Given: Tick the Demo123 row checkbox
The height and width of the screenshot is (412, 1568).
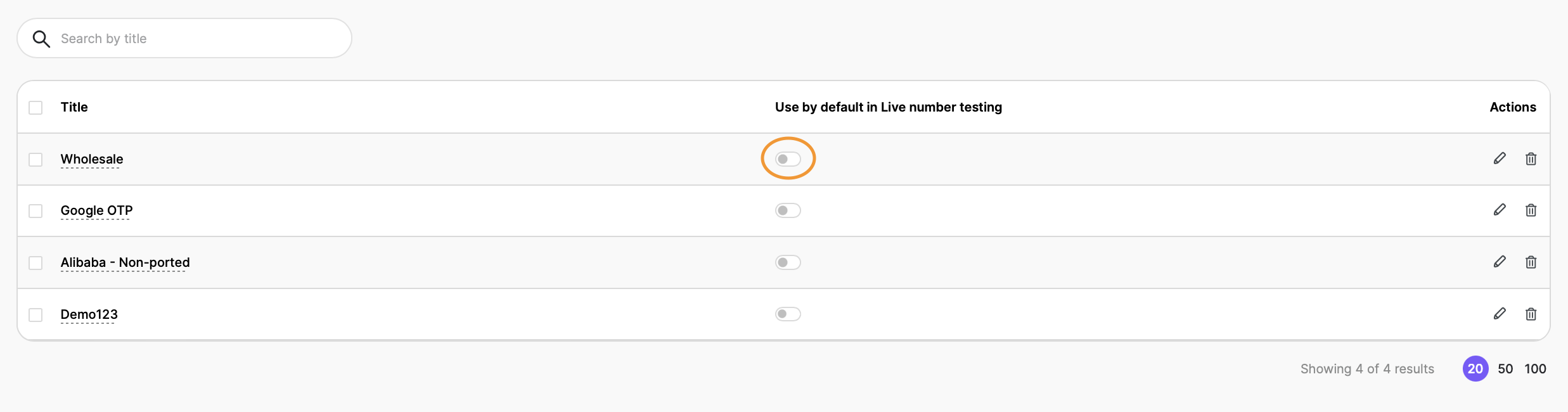Looking at the screenshot, I should [x=35, y=314].
